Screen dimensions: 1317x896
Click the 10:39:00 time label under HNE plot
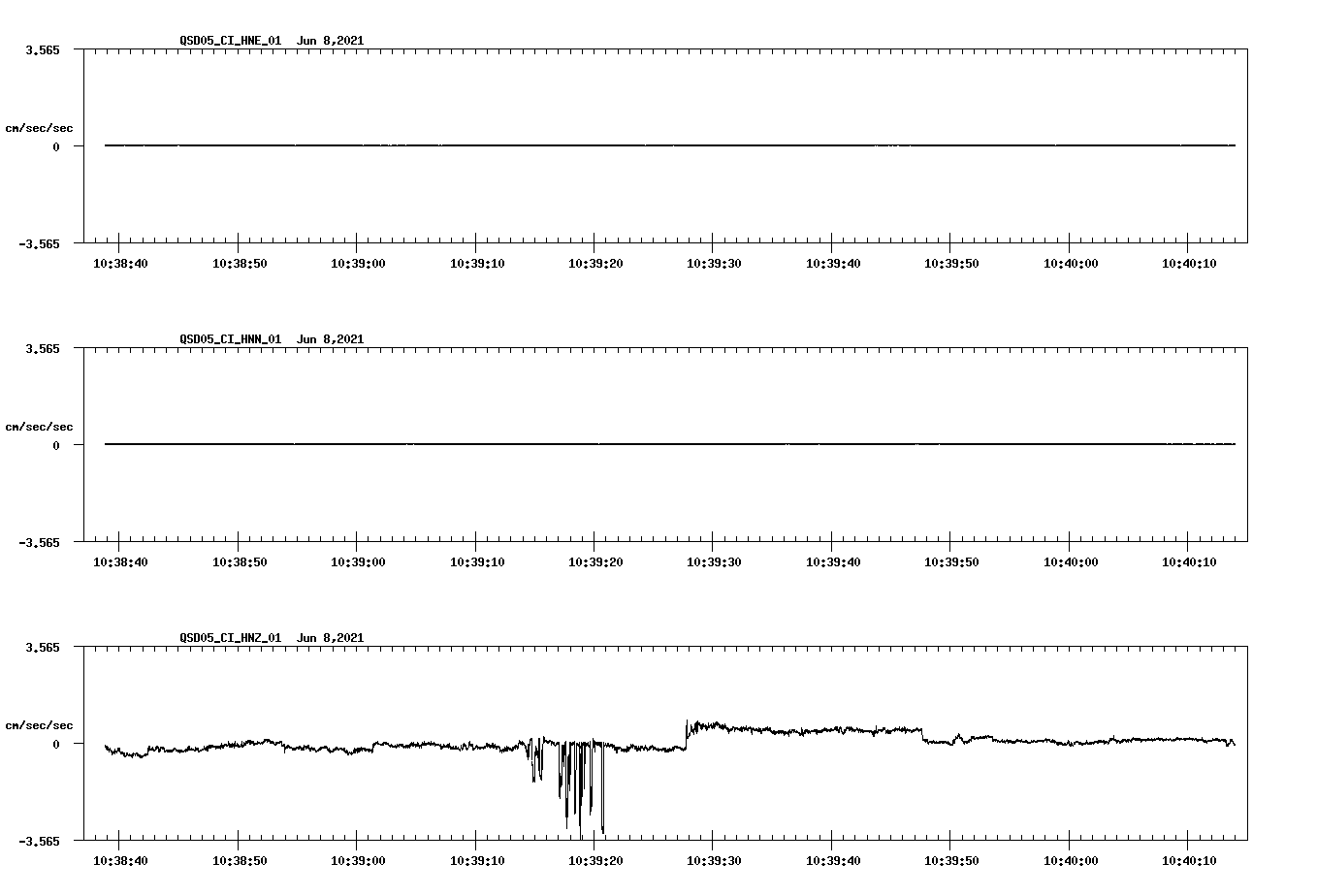(358, 264)
